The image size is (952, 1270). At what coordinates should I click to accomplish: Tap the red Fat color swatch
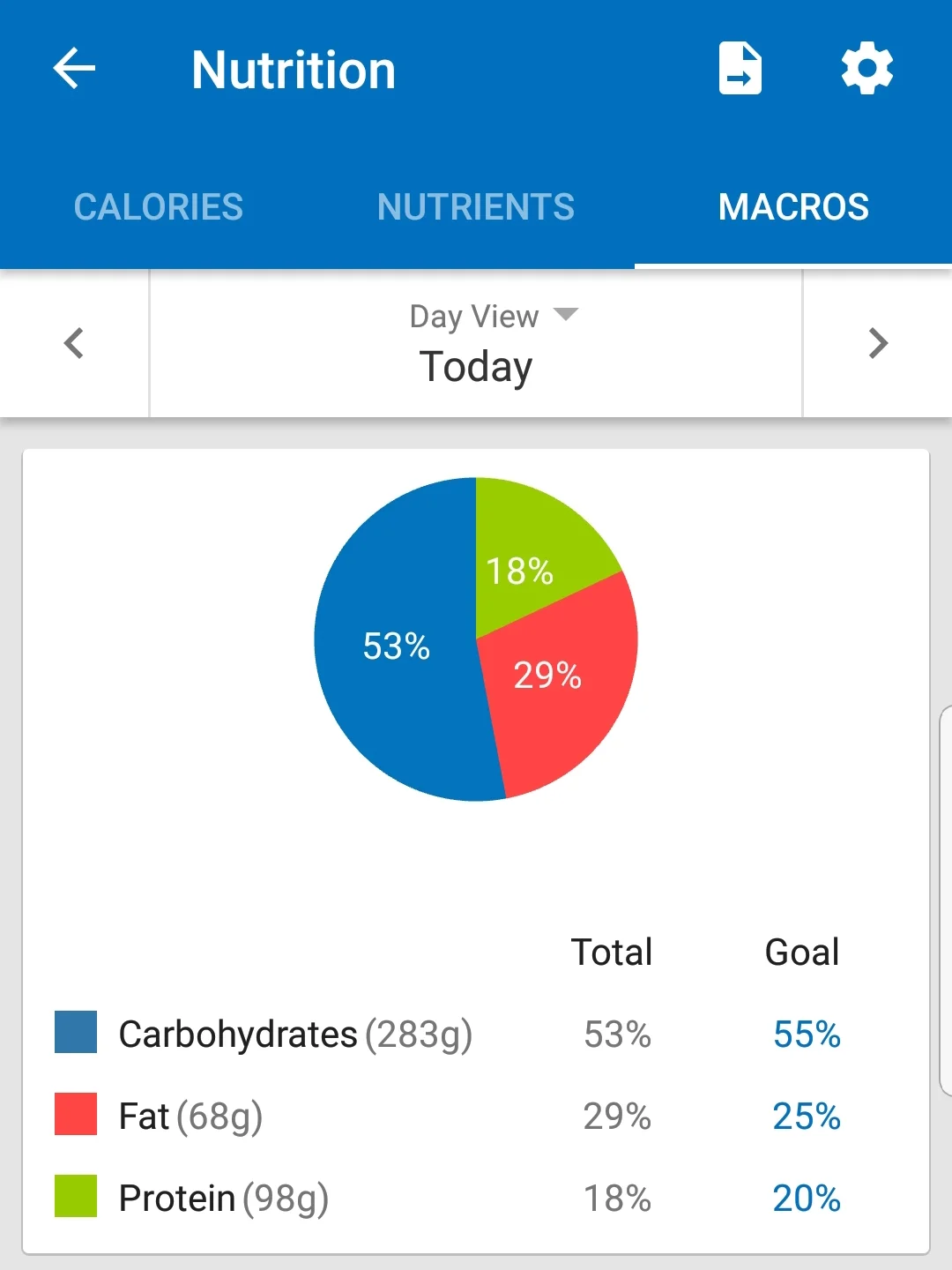click(76, 1114)
